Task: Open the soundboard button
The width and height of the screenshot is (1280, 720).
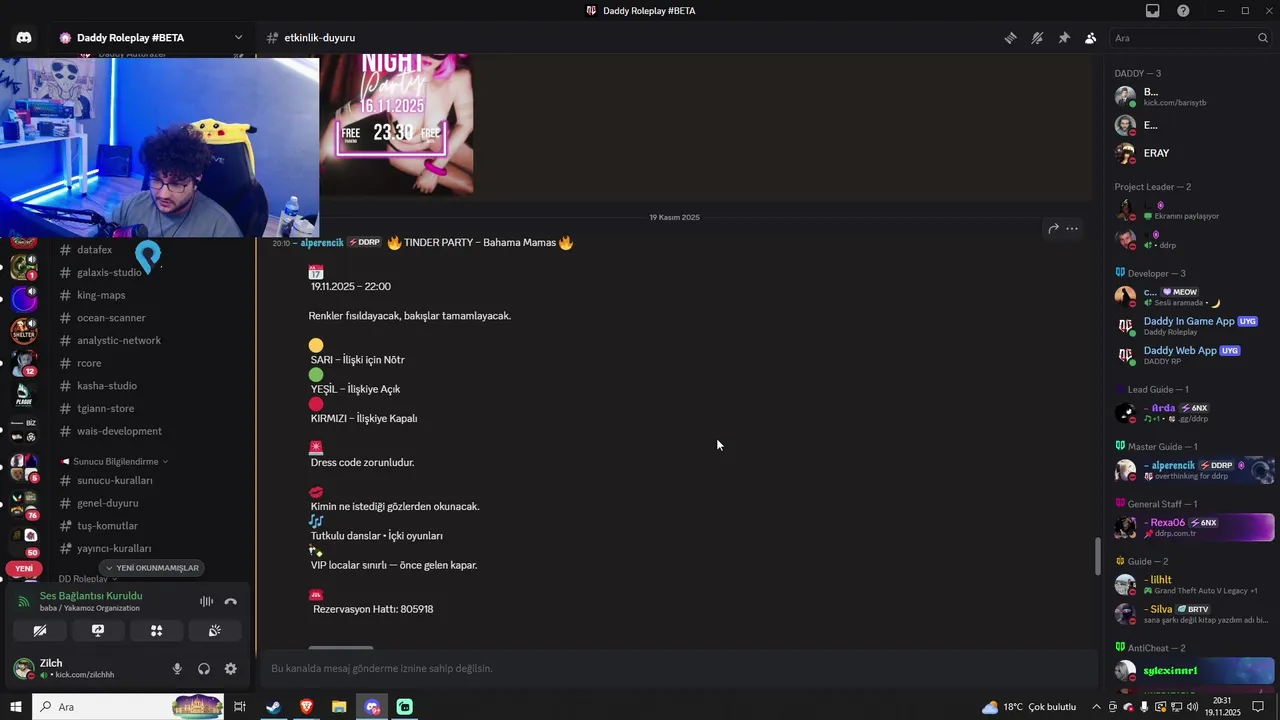Action: pos(214,631)
